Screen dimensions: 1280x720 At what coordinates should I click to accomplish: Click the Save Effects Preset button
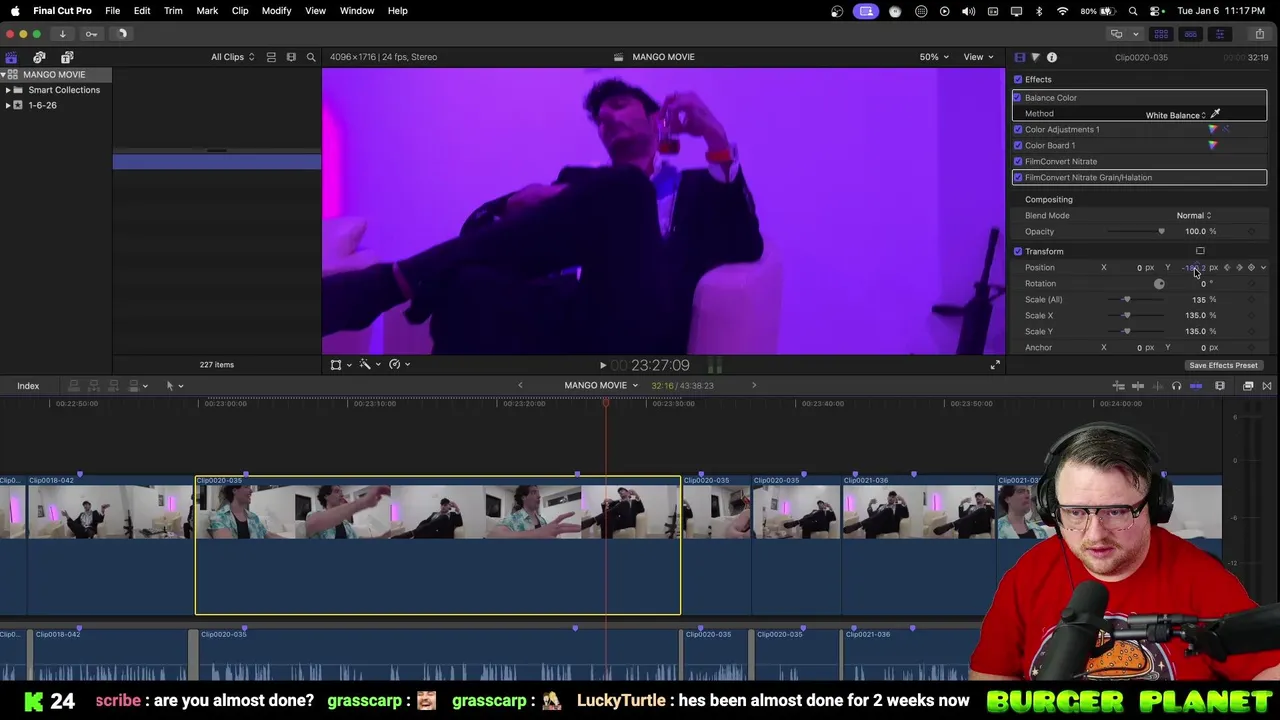1223,365
